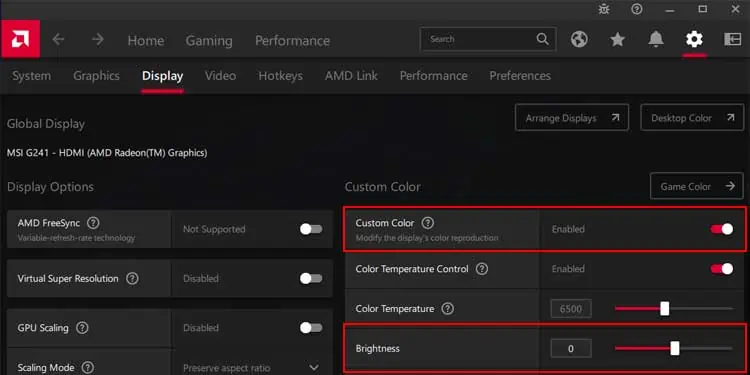Click 'Variable-refresh-rate technology' description text
Viewport: 750px width, 375px height.
76,238
